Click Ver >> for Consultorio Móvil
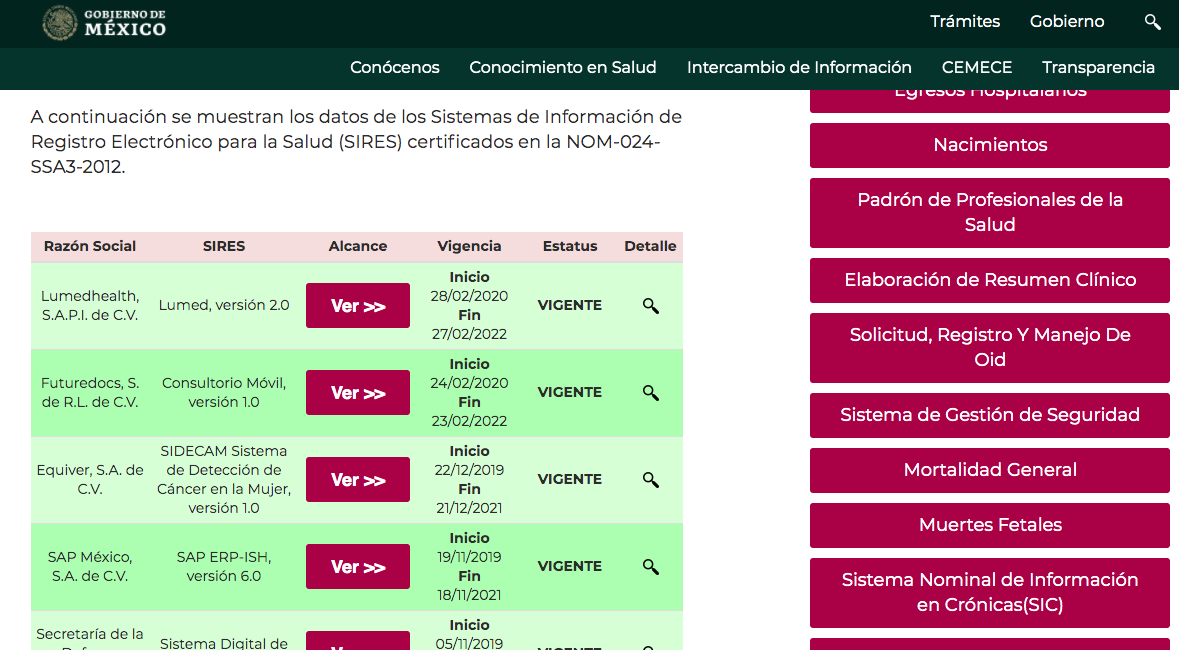 pos(358,393)
